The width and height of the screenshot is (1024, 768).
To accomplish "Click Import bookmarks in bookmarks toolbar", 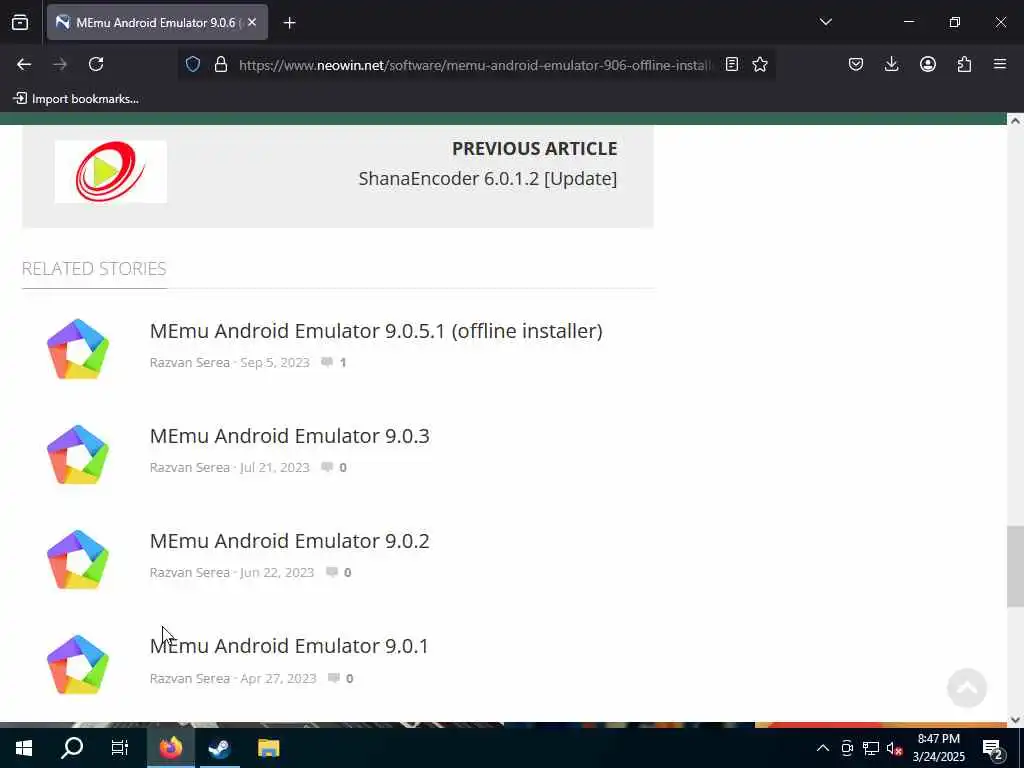I will click(x=76, y=99).
